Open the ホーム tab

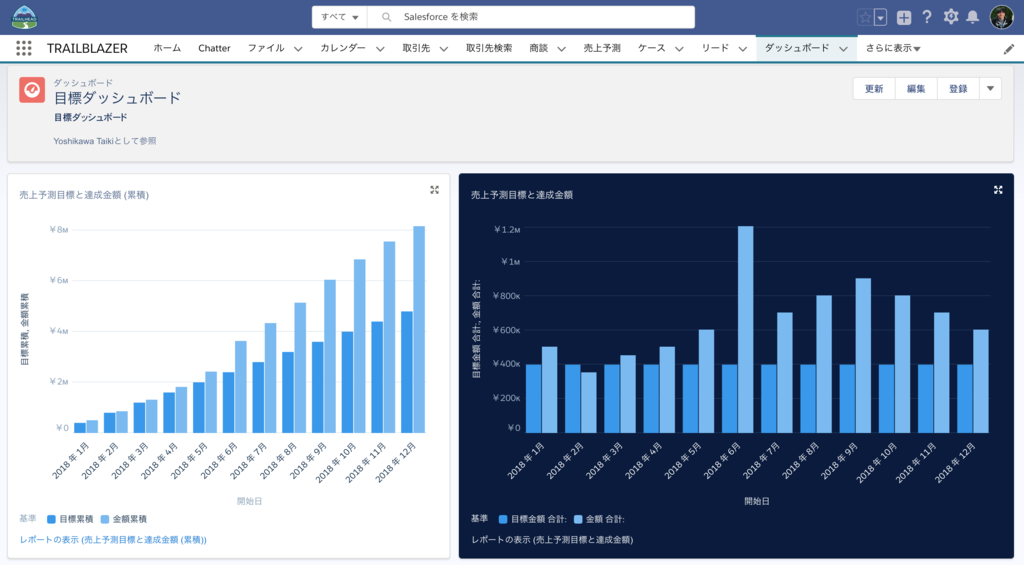point(167,48)
